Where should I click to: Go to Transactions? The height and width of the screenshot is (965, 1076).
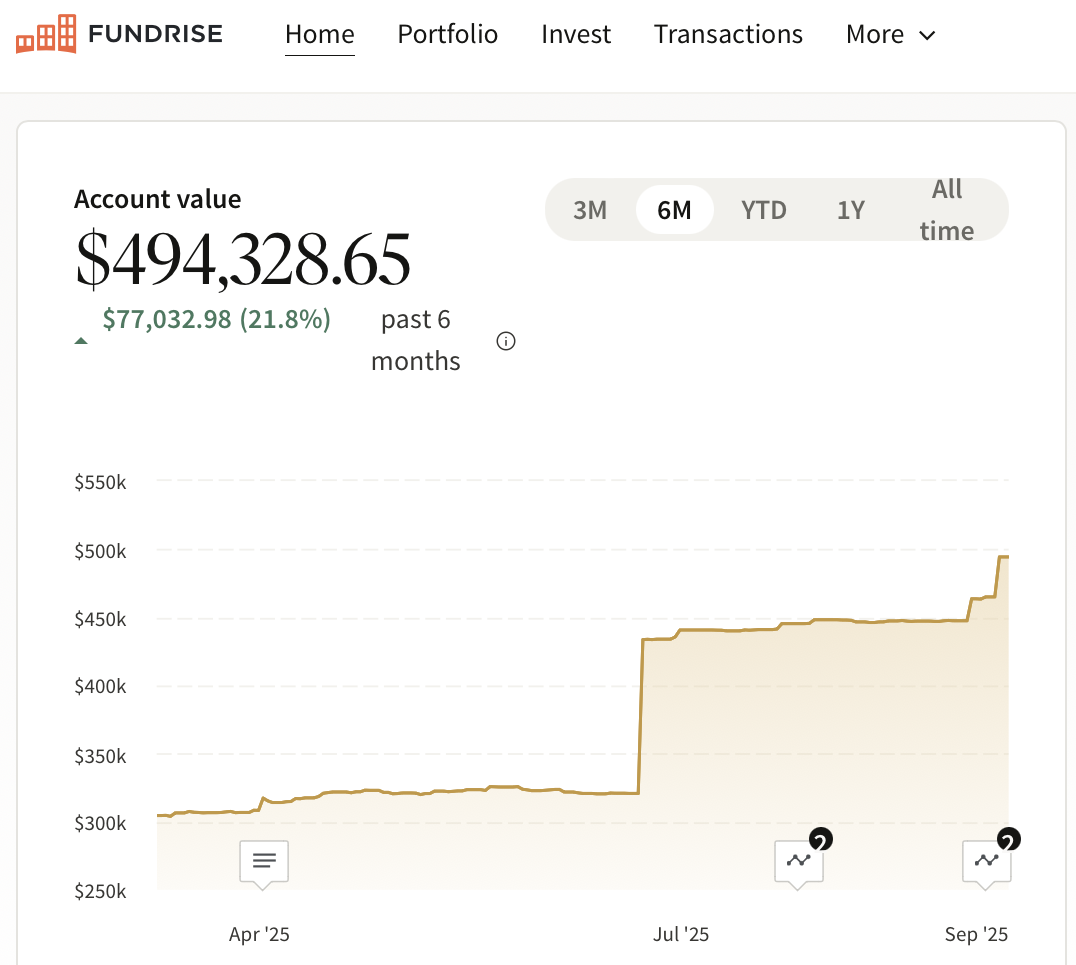click(x=728, y=35)
